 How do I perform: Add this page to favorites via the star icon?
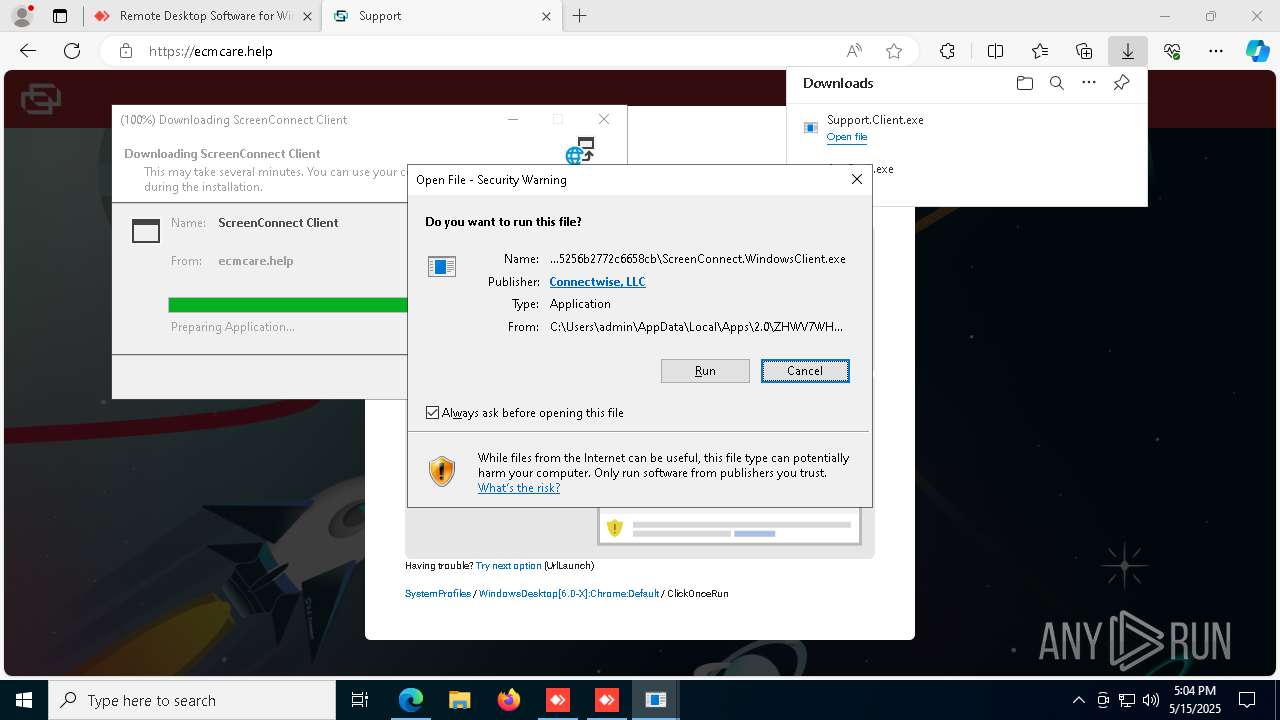pyautogui.click(x=894, y=51)
